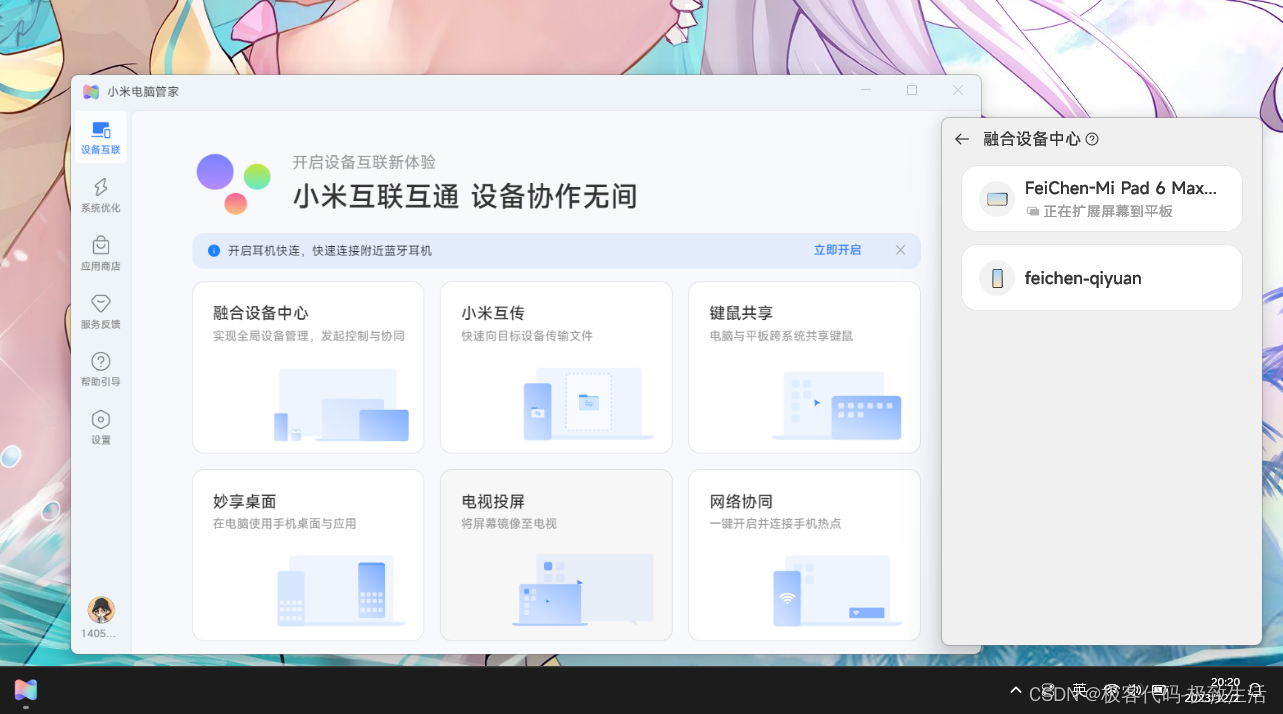Click the phone icon of feichen-qiyuan
The width and height of the screenshot is (1283, 714).
997,278
